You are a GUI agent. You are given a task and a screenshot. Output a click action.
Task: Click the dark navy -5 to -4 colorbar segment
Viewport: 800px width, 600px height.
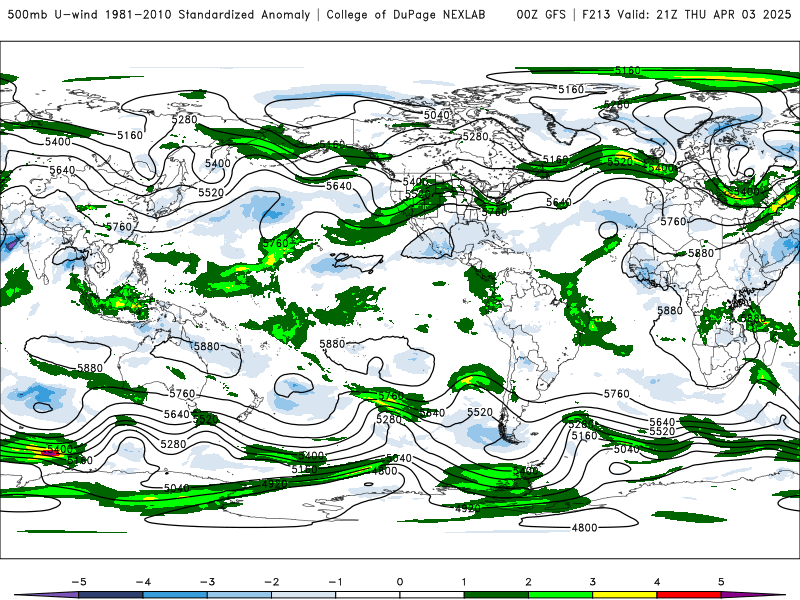(111, 595)
